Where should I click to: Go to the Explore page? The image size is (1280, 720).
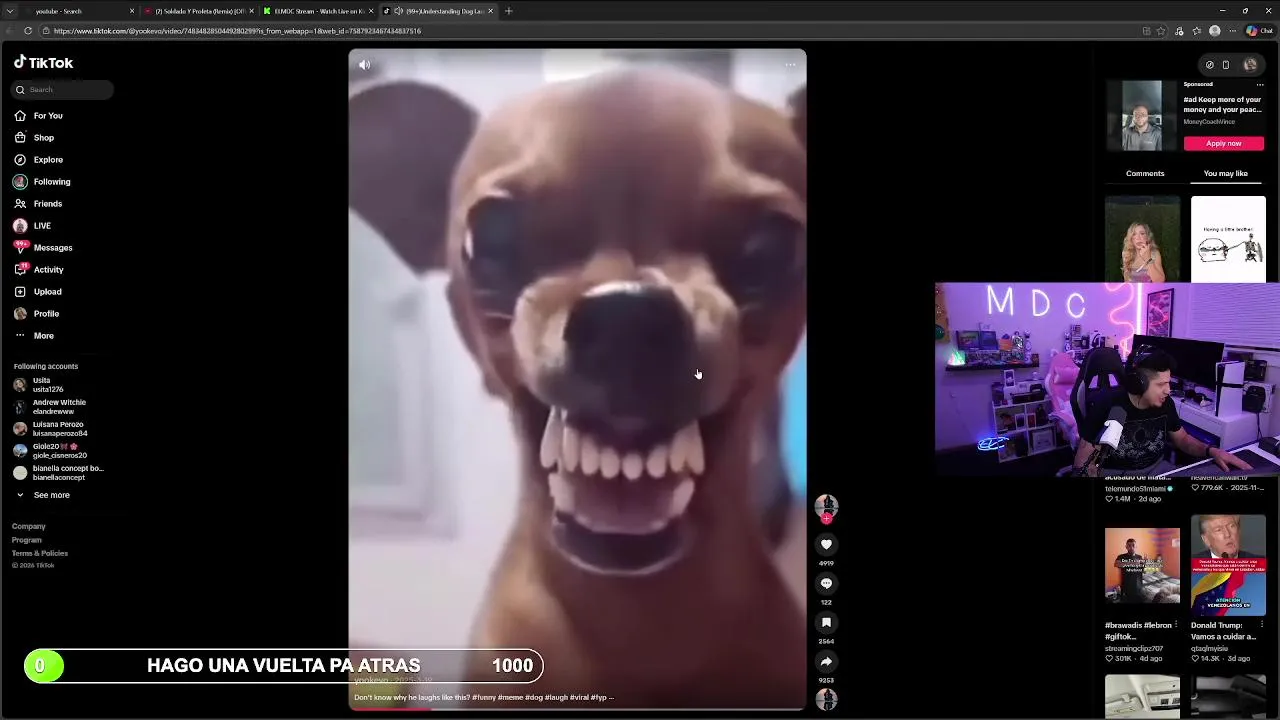coord(38,160)
